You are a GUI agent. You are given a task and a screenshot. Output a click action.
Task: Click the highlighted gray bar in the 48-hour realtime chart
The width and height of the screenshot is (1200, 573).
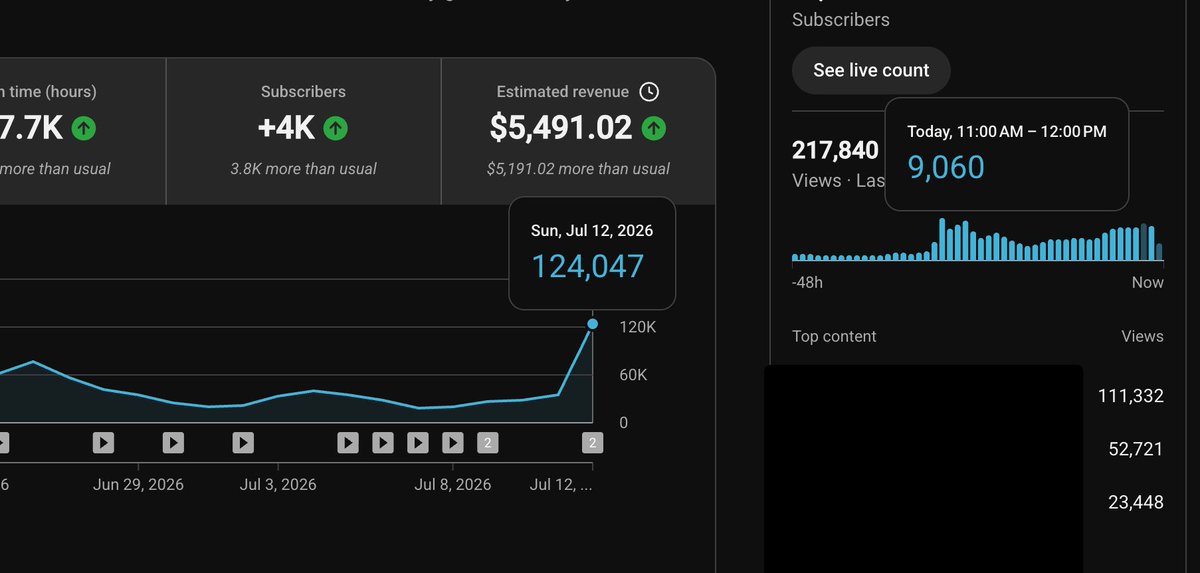point(1144,243)
